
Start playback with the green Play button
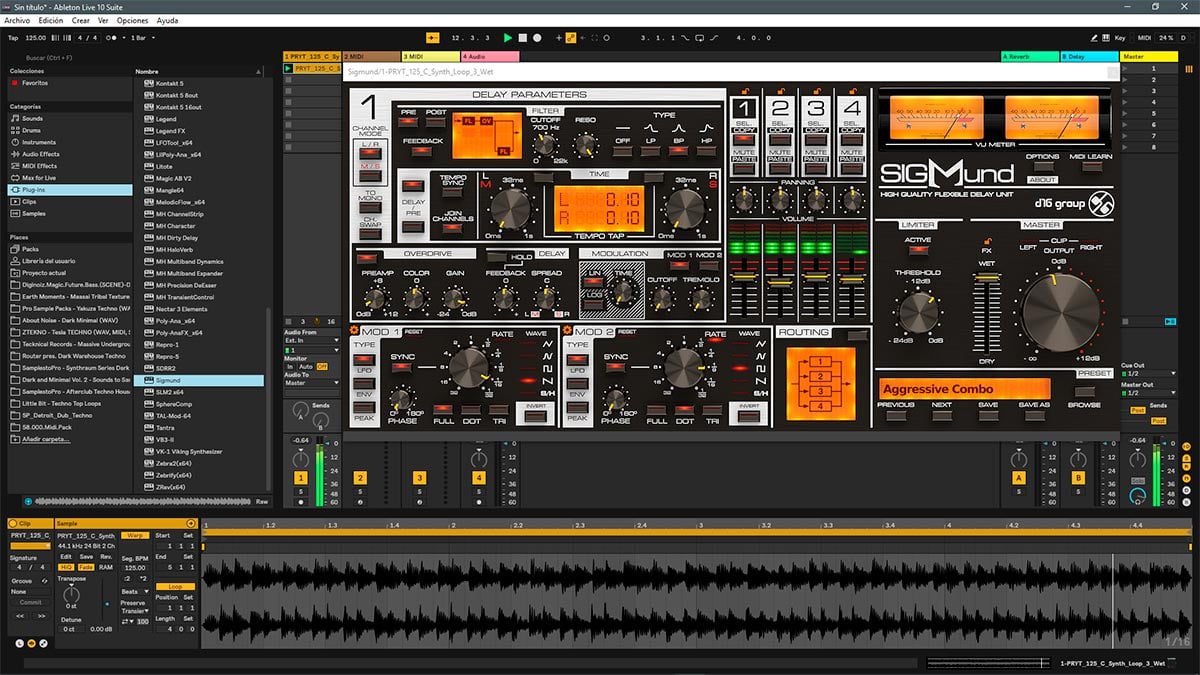click(508, 38)
